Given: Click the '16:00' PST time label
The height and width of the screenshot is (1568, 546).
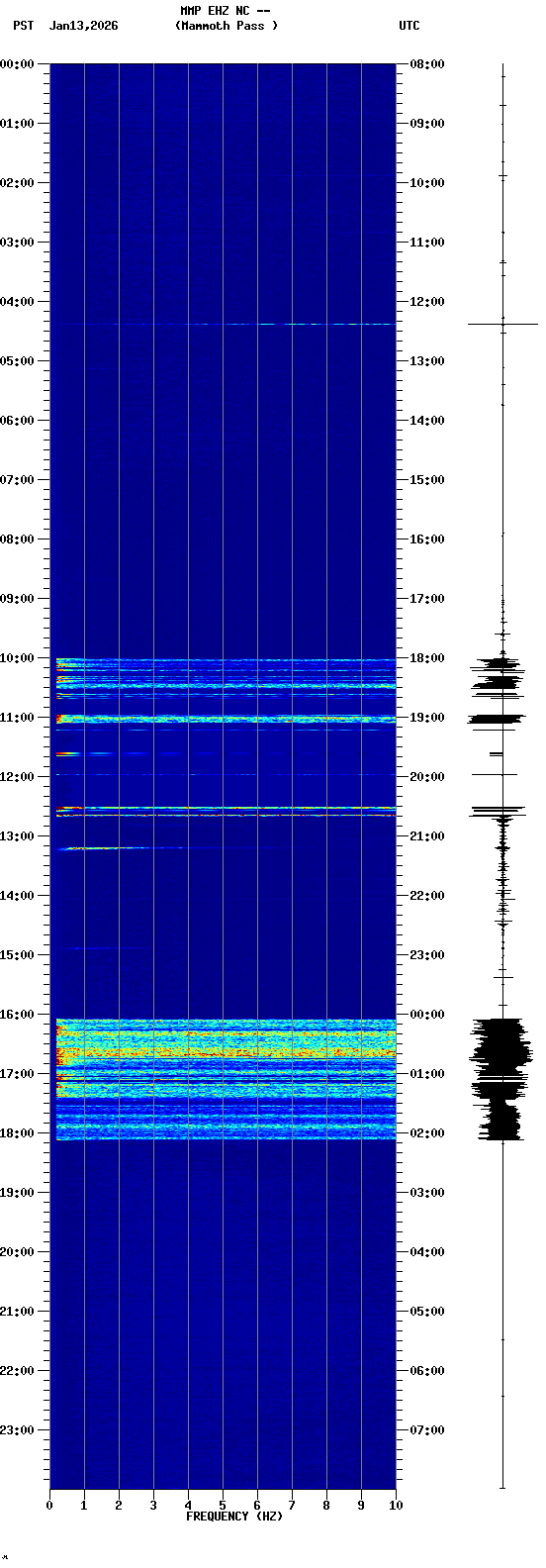Looking at the screenshot, I should click(18, 1015).
